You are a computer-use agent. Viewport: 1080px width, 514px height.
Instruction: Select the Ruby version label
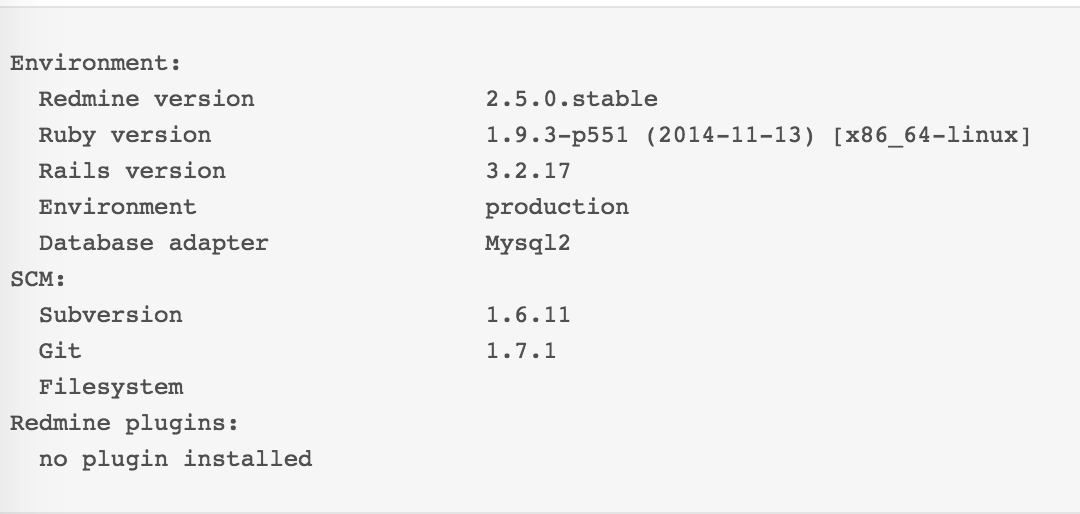coord(125,135)
